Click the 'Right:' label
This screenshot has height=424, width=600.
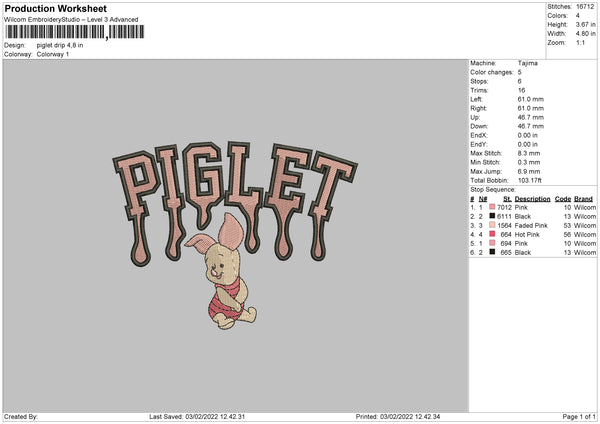478,108
